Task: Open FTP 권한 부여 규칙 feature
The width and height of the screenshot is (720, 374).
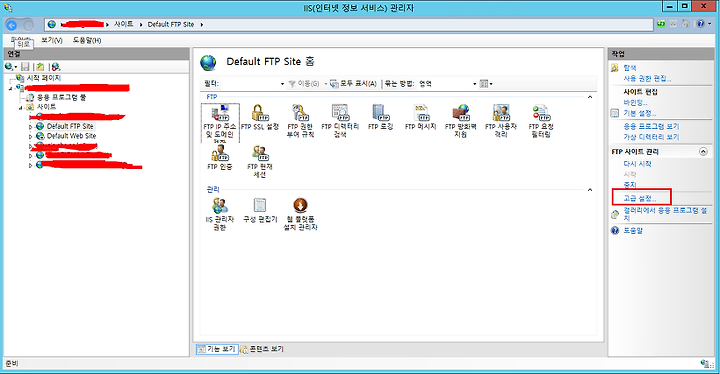Action: (300, 122)
